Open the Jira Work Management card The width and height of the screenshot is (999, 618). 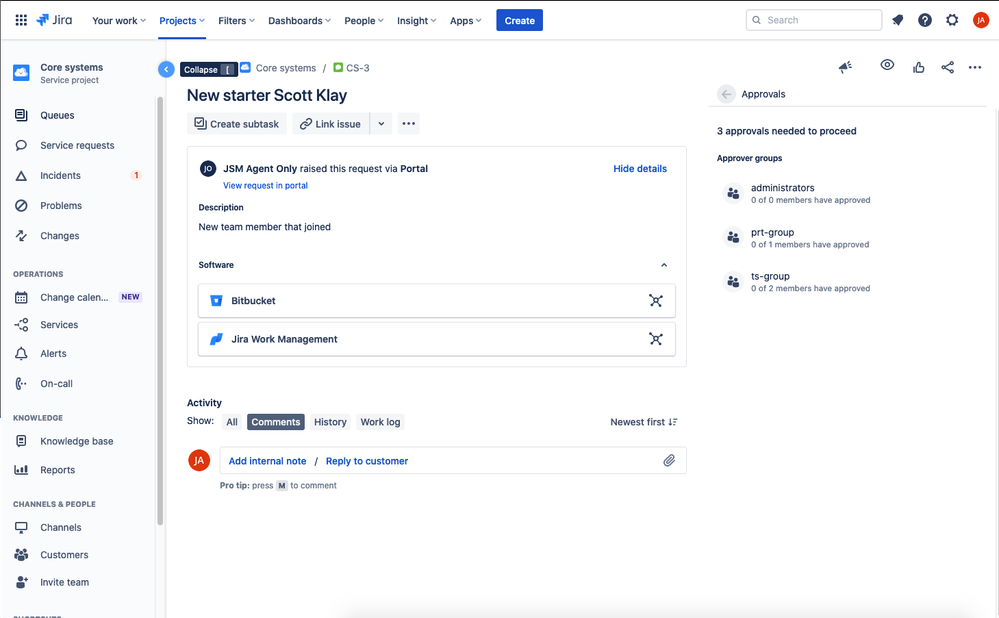436,339
